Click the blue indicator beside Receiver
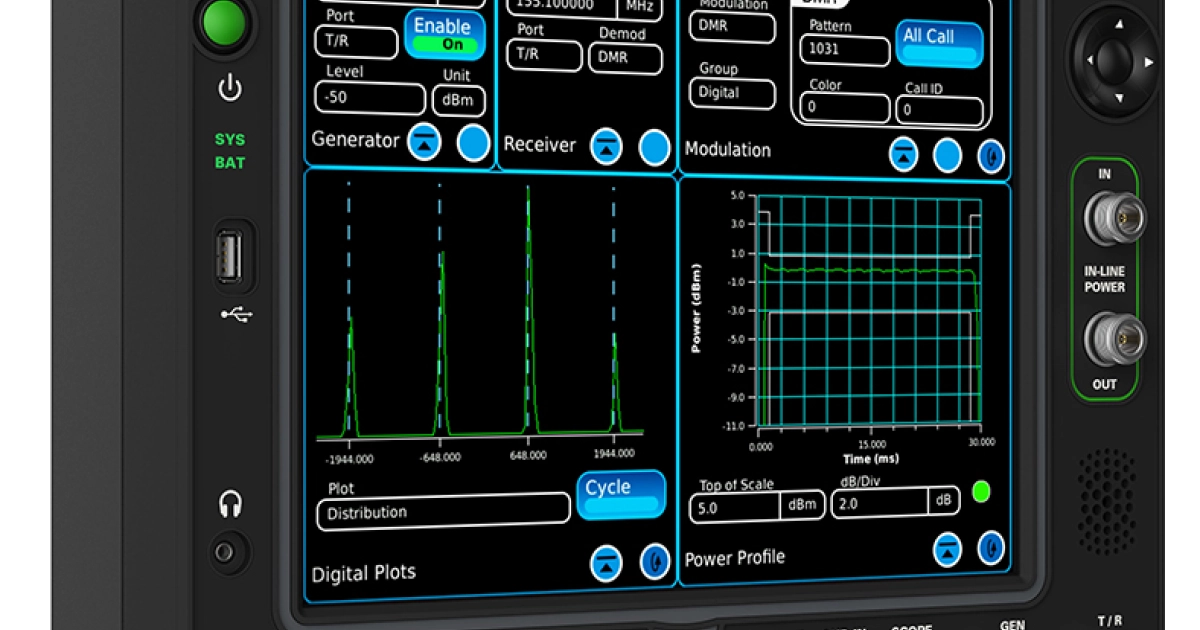The height and width of the screenshot is (630, 1200). [x=653, y=147]
